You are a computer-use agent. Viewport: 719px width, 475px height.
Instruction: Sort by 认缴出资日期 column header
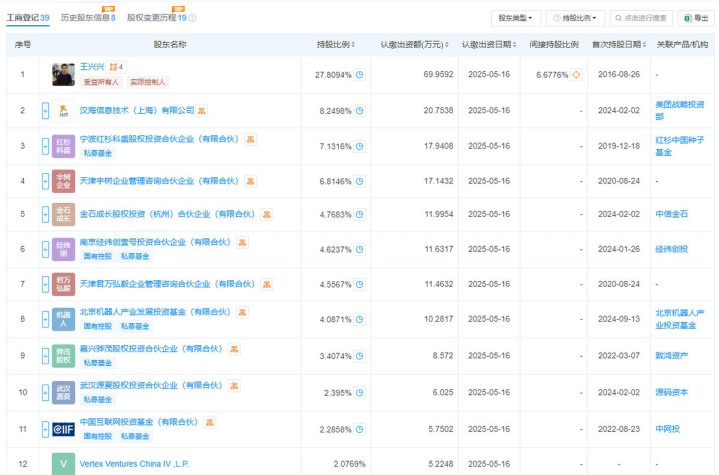pos(489,44)
